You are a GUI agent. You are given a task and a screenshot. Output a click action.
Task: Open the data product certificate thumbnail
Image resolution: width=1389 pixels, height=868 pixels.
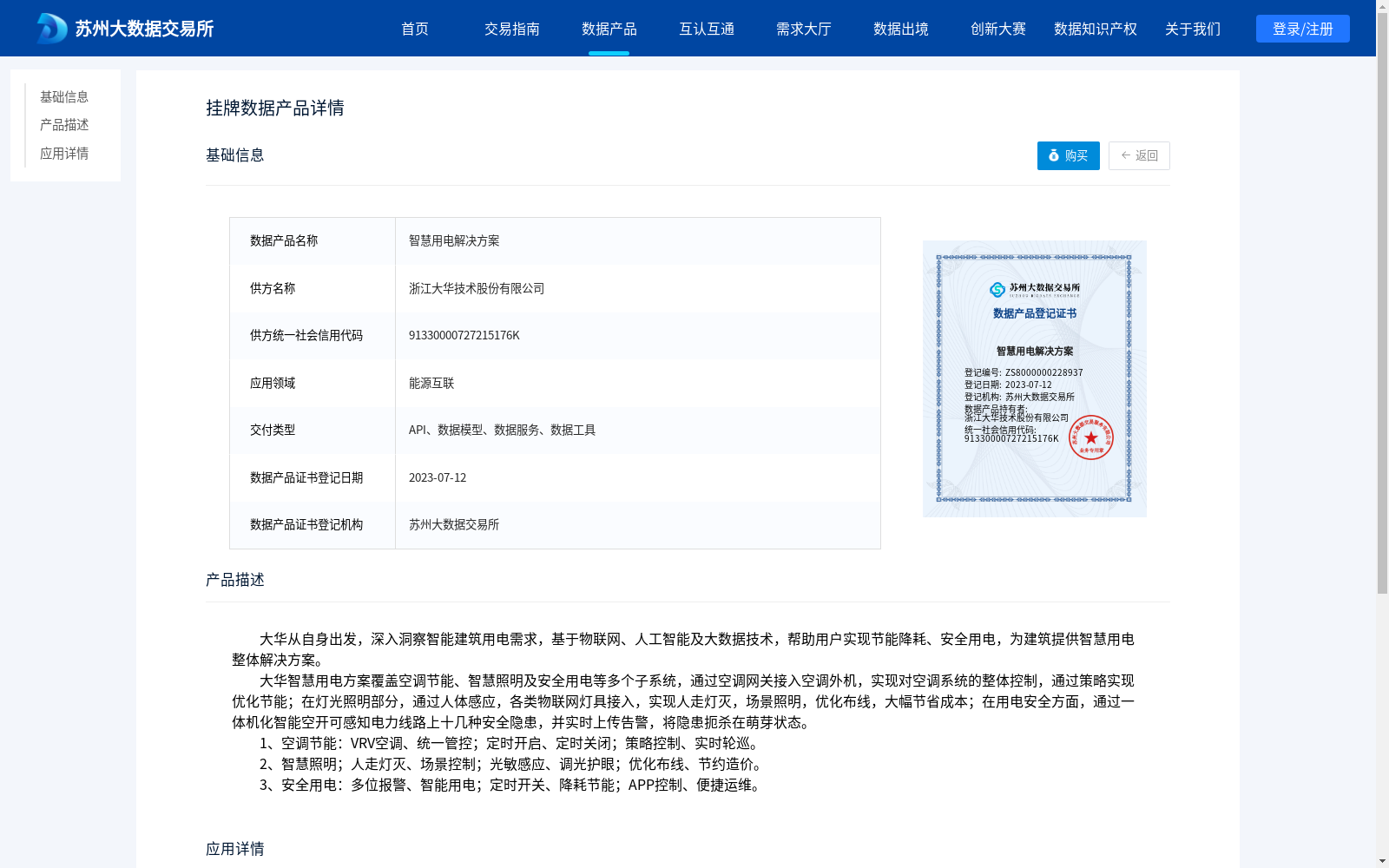coord(1035,378)
